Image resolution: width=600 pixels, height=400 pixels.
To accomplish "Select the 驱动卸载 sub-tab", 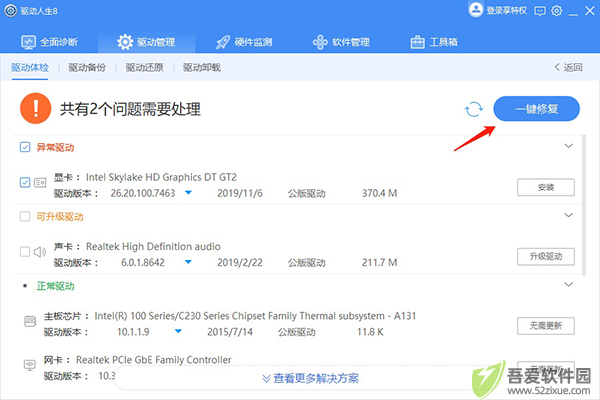I will [x=202, y=68].
